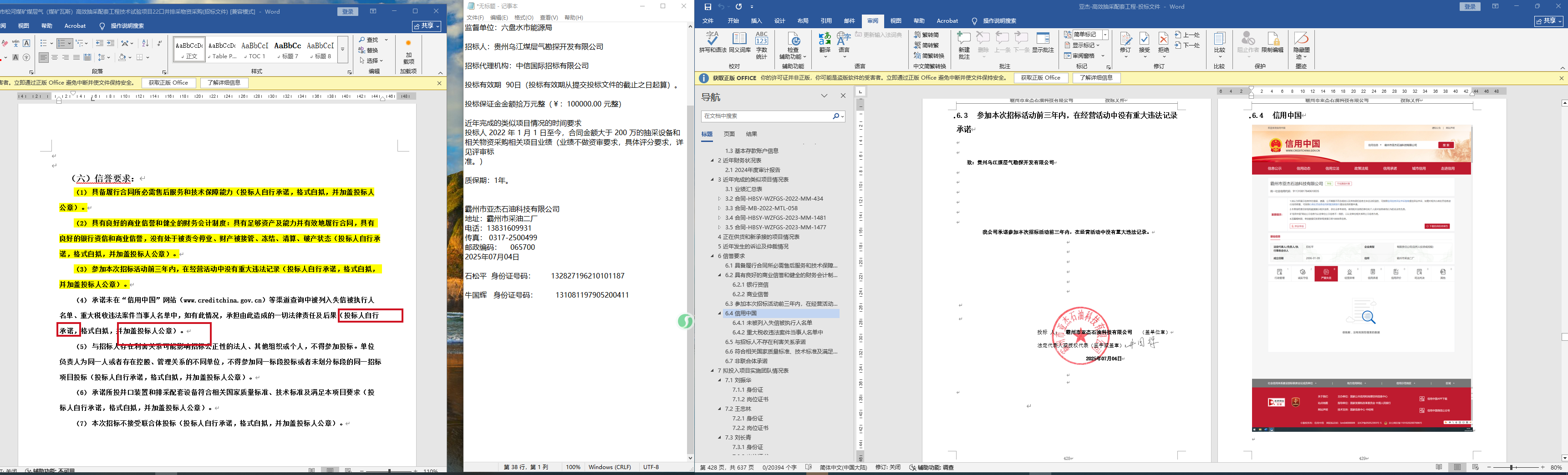Viewport: 1568px width, 475px height.
Task: Click the Sort (A-Z) icon in left Word
Action: coord(145,43)
